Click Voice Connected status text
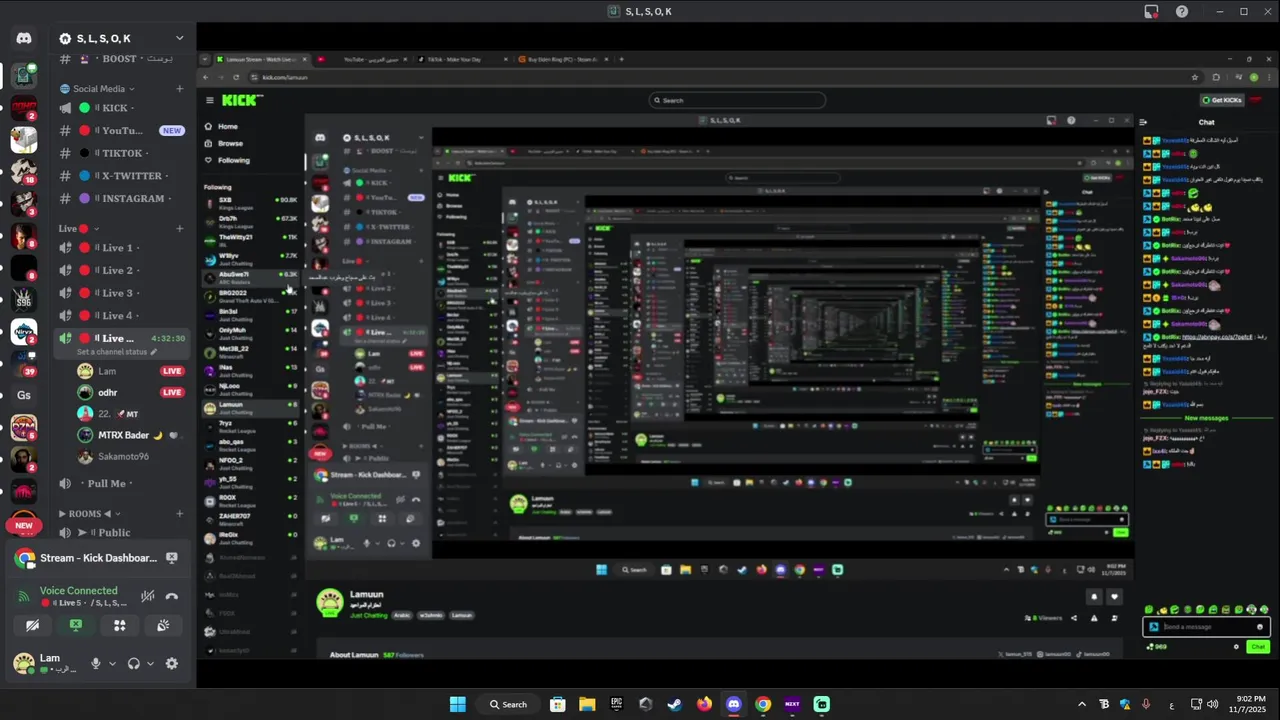This screenshot has height=720, width=1280. (x=78, y=591)
